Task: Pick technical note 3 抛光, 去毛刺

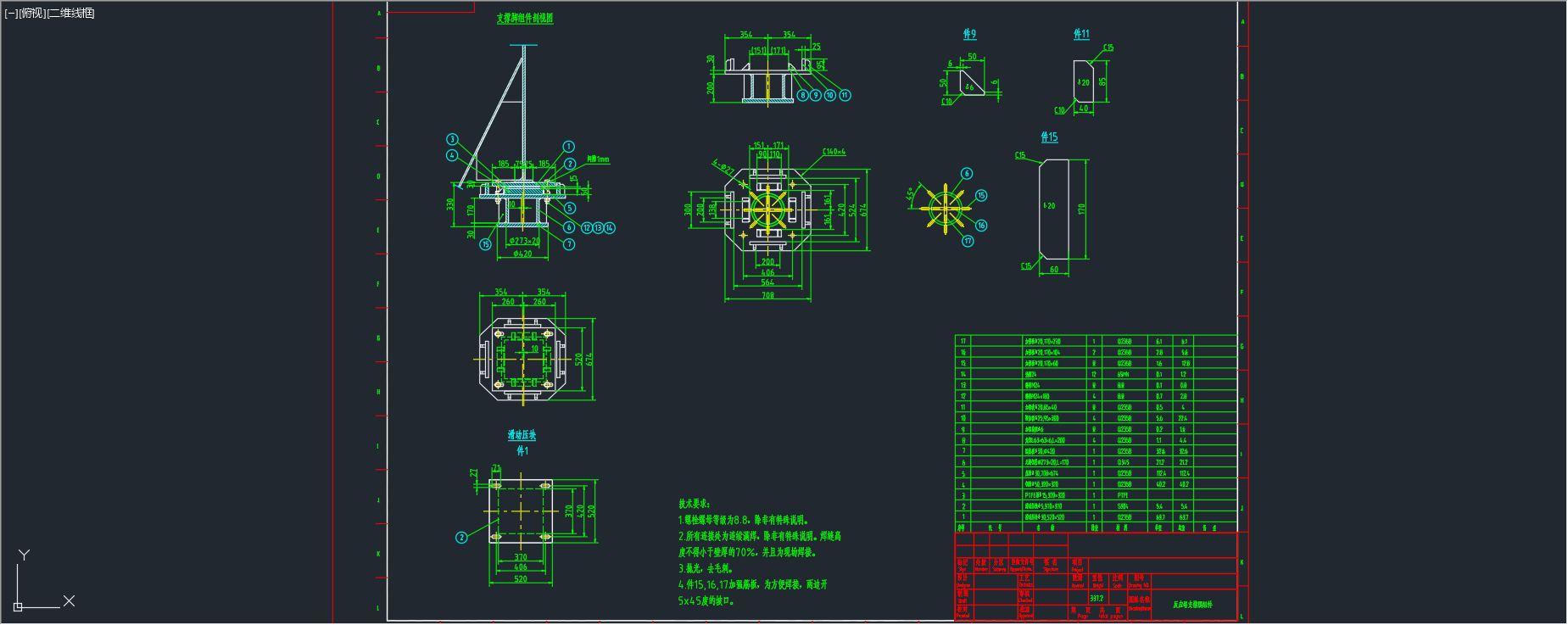Action: (x=705, y=568)
